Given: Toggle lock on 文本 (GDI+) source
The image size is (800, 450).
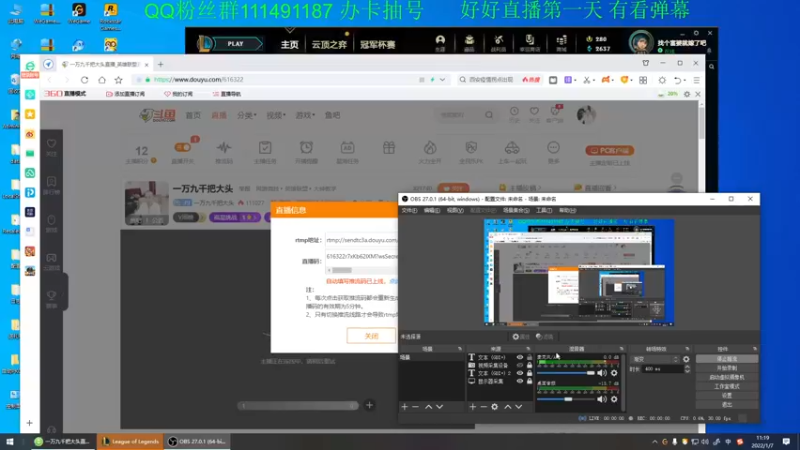Looking at the screenshot, I should point(530,357).
